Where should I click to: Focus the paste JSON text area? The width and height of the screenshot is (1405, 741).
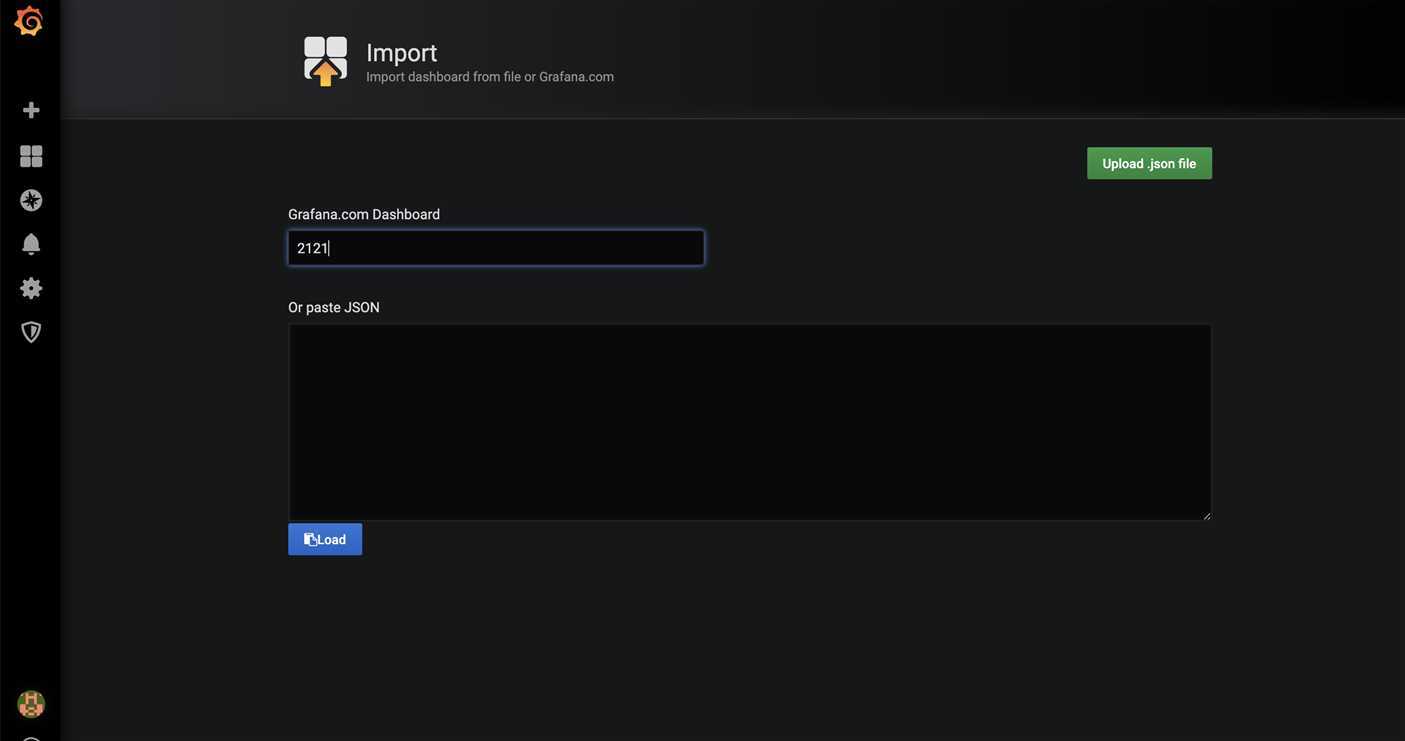pyautogui.click(x=750, y=422)
